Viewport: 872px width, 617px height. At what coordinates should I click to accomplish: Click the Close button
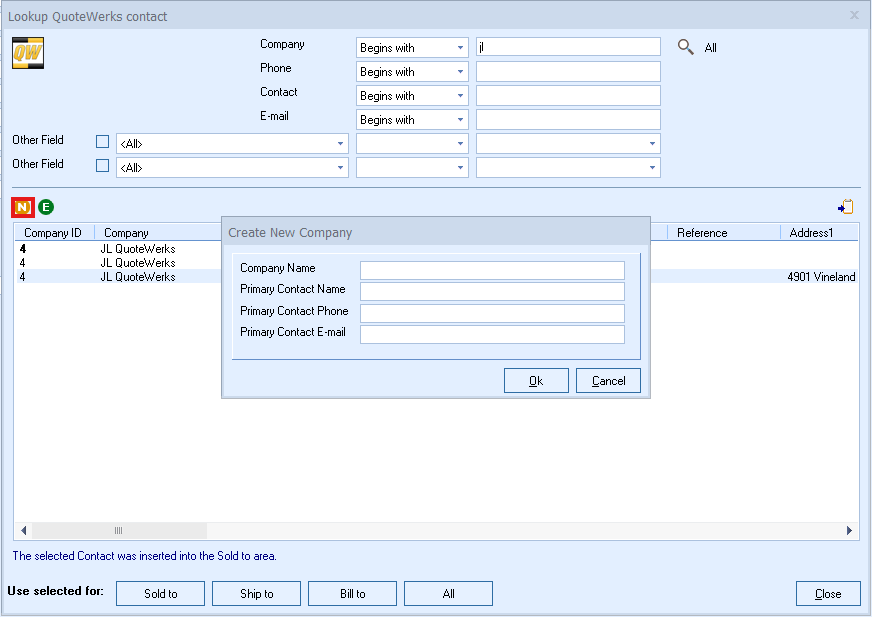pos(828,594)
